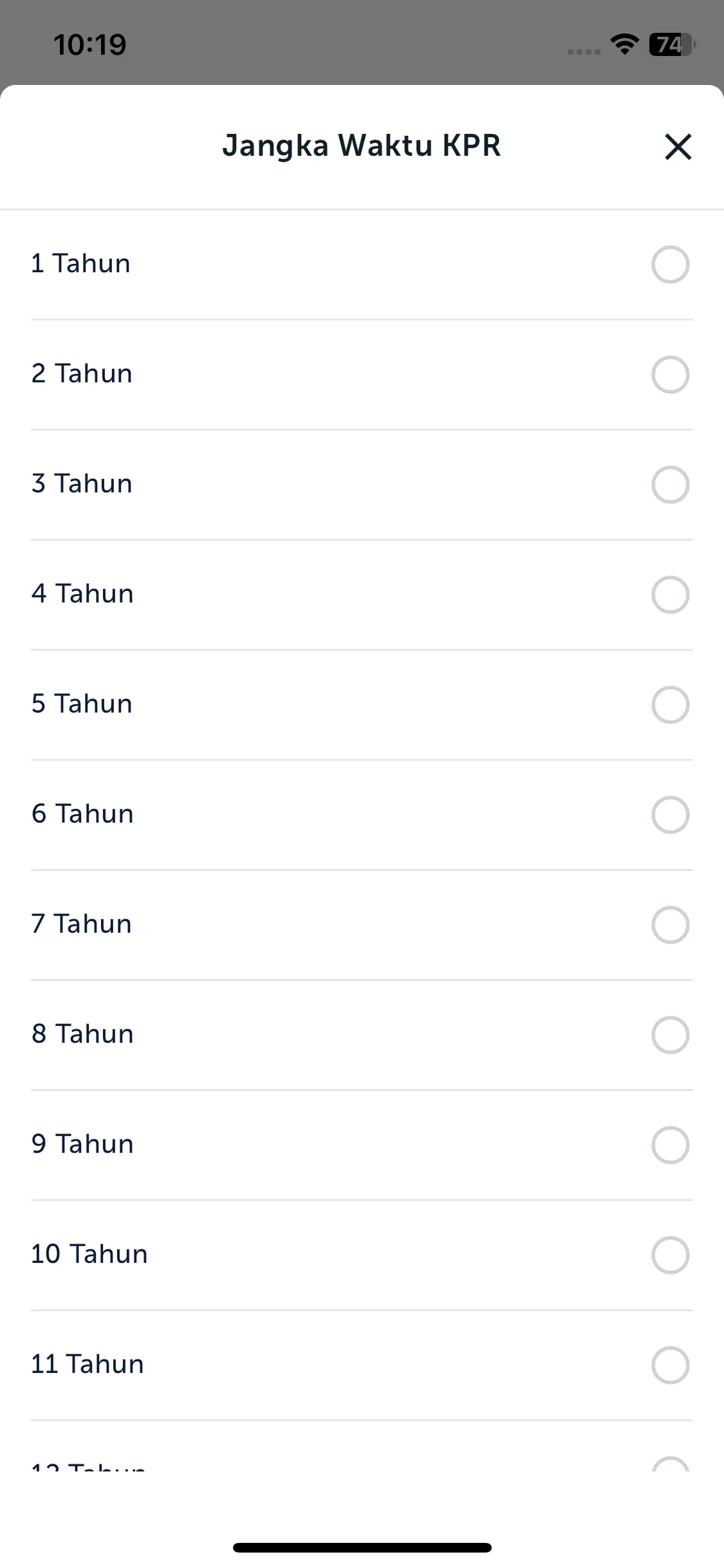Tap the 8 Tahun label text
This screenshot has width=724, height=1568.
82,1034
